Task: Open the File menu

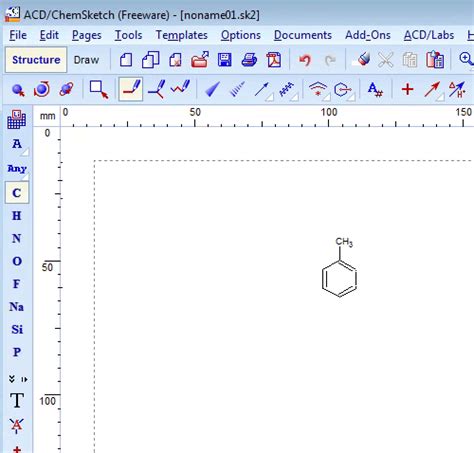Action: pyautogui.click(x=18, y=35)
